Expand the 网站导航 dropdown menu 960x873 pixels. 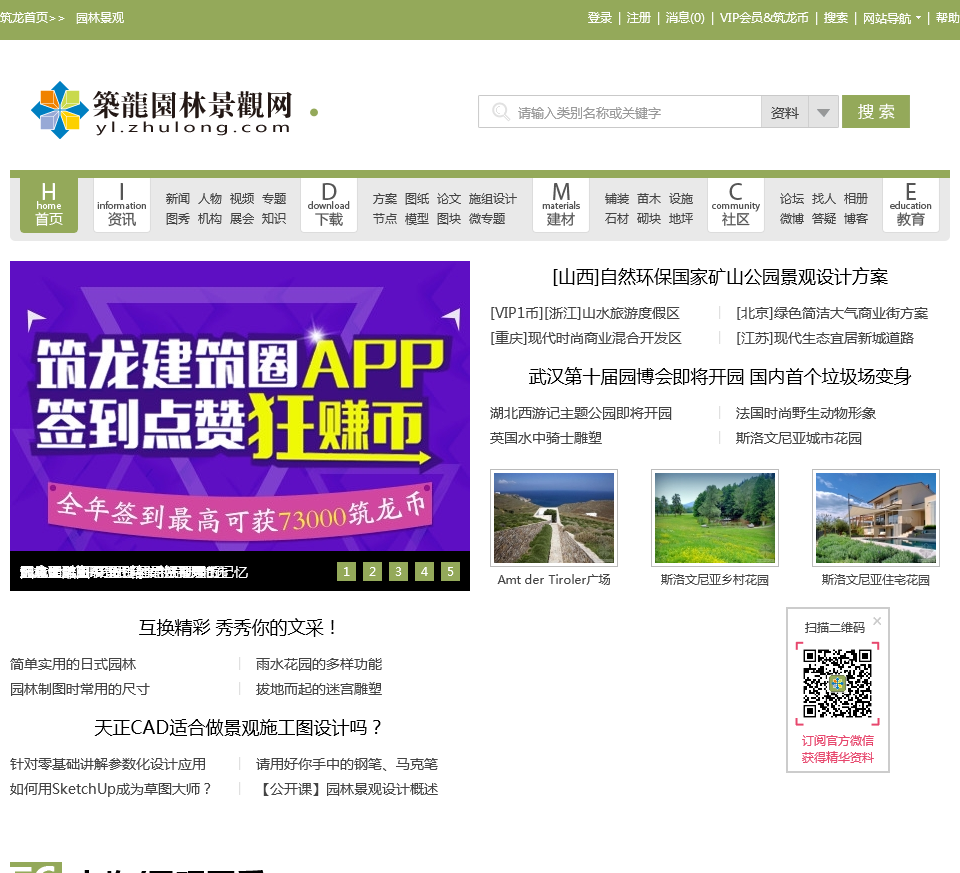coord(891,18)
